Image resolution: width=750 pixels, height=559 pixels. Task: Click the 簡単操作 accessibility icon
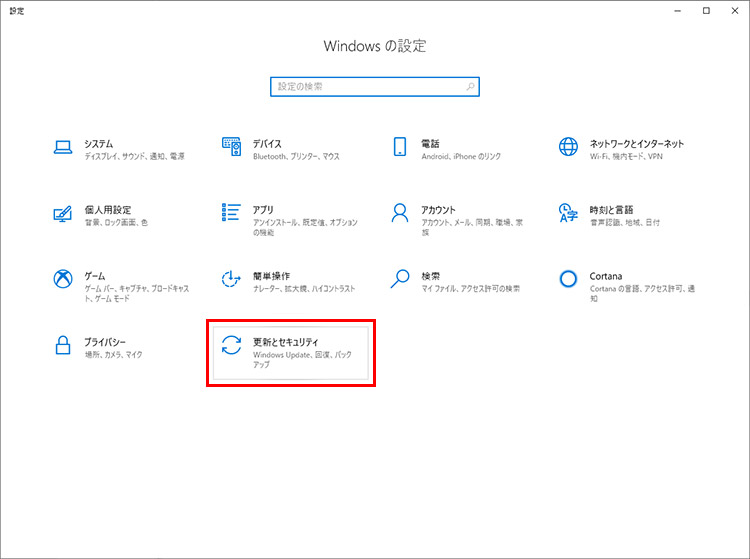point(232,279)
